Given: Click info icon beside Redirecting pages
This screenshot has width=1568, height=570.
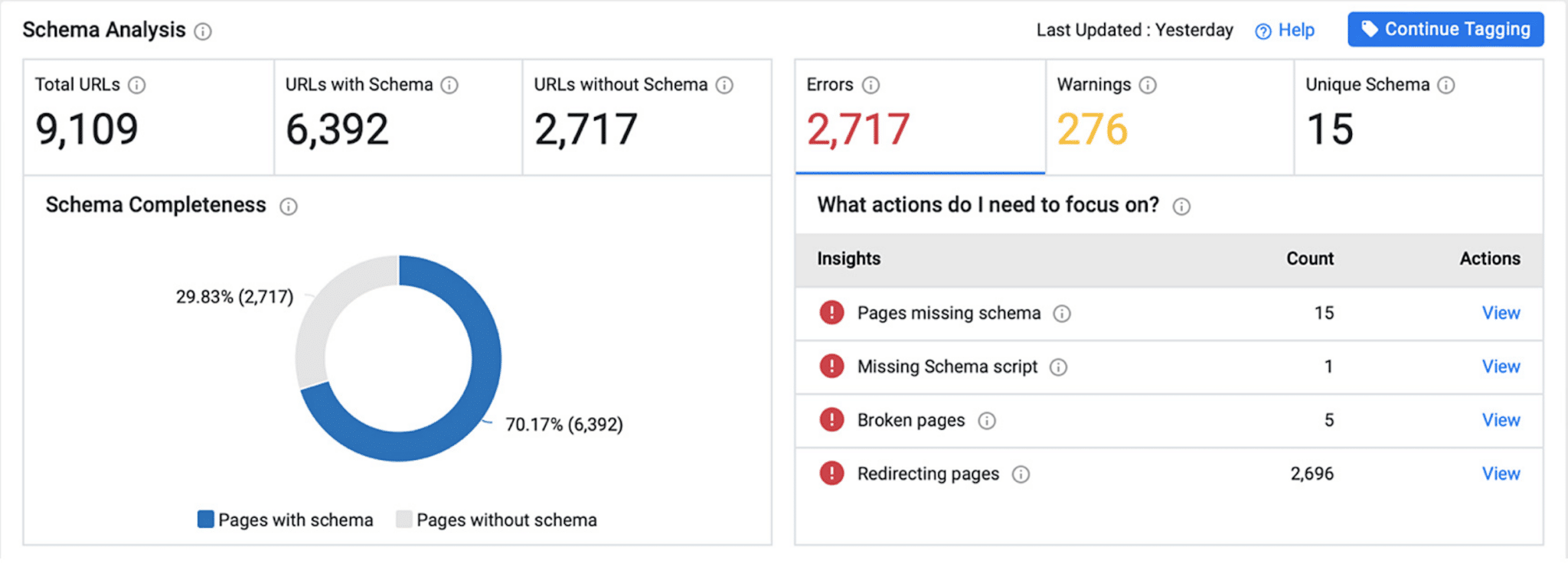Looking at the screenshot, I should tap(1021, 474).
